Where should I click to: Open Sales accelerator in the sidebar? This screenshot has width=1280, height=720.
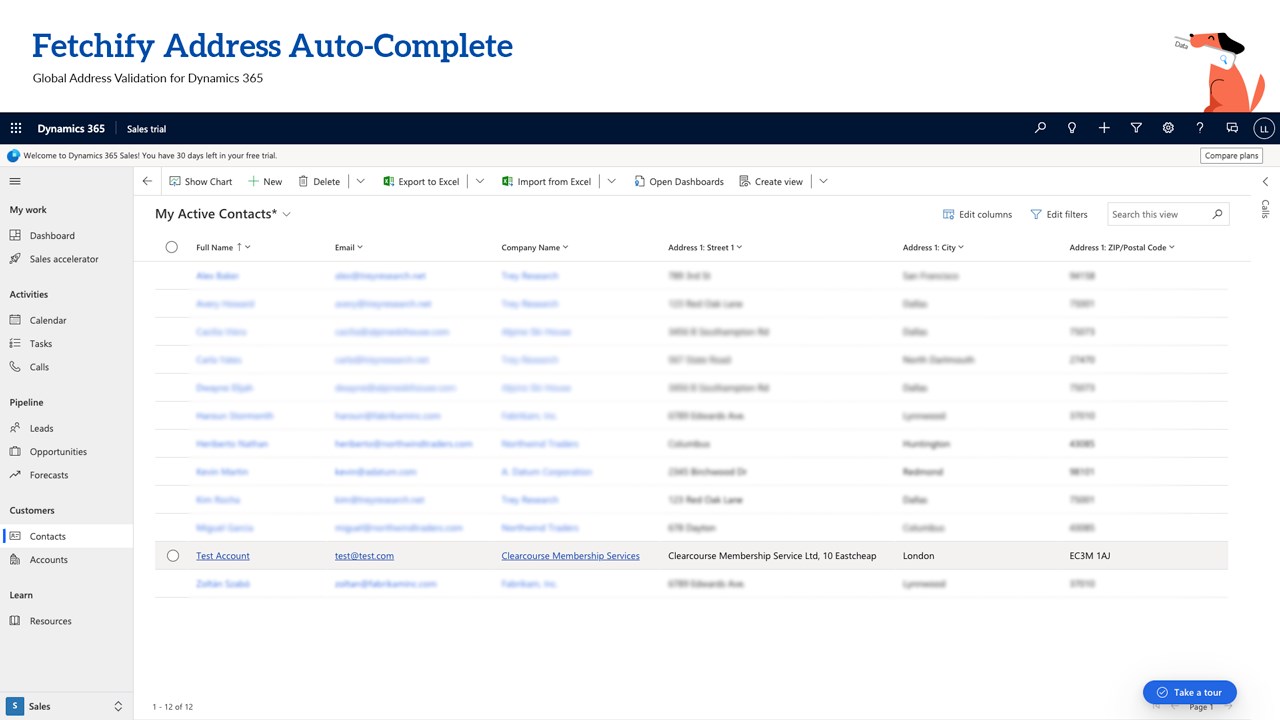(66, 259)
